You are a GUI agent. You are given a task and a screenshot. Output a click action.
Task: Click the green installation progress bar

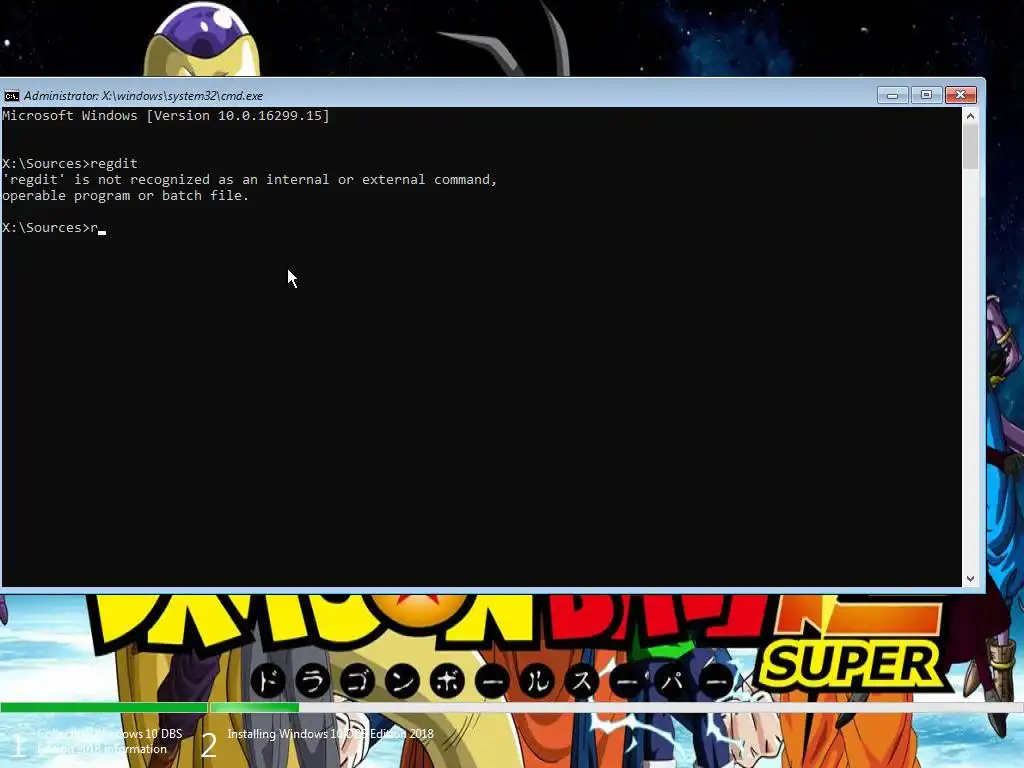pos(150,707)
